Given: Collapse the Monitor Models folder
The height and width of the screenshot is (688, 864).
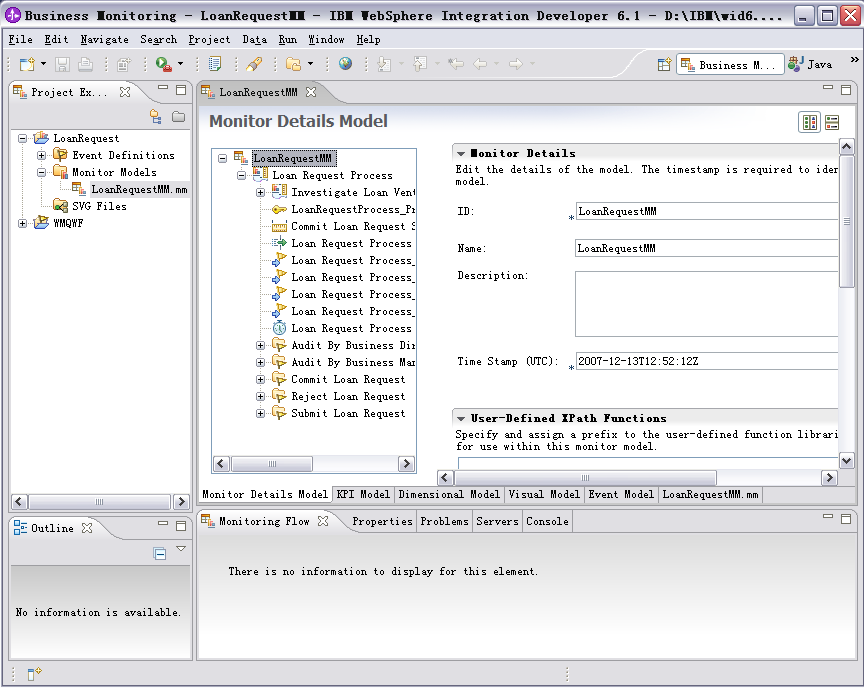Looking at the screenshot, I should (41, 172).
